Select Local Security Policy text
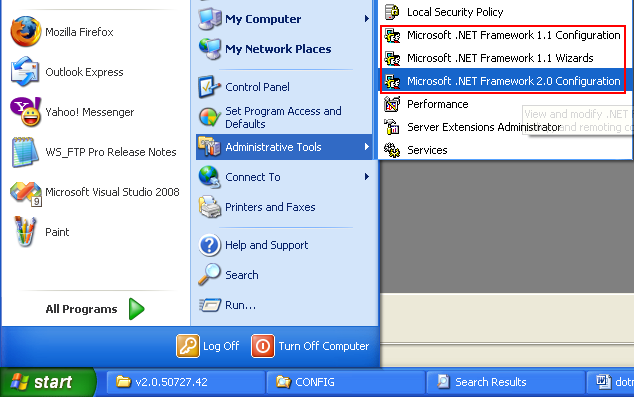The image size is (634, 397). [x=455, y=12]
